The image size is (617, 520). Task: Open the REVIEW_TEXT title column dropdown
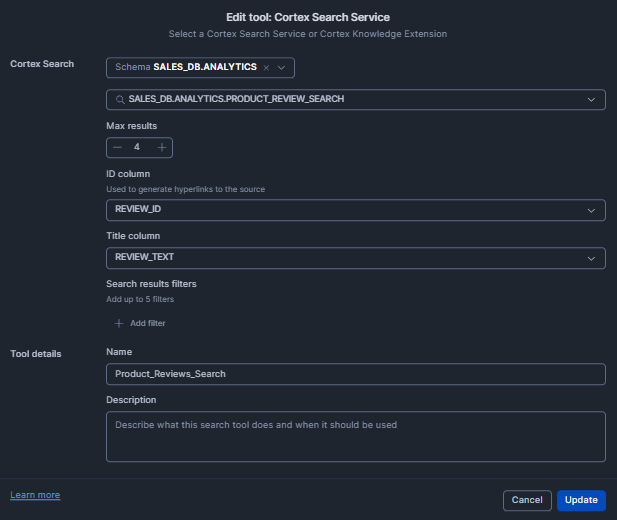356,258
